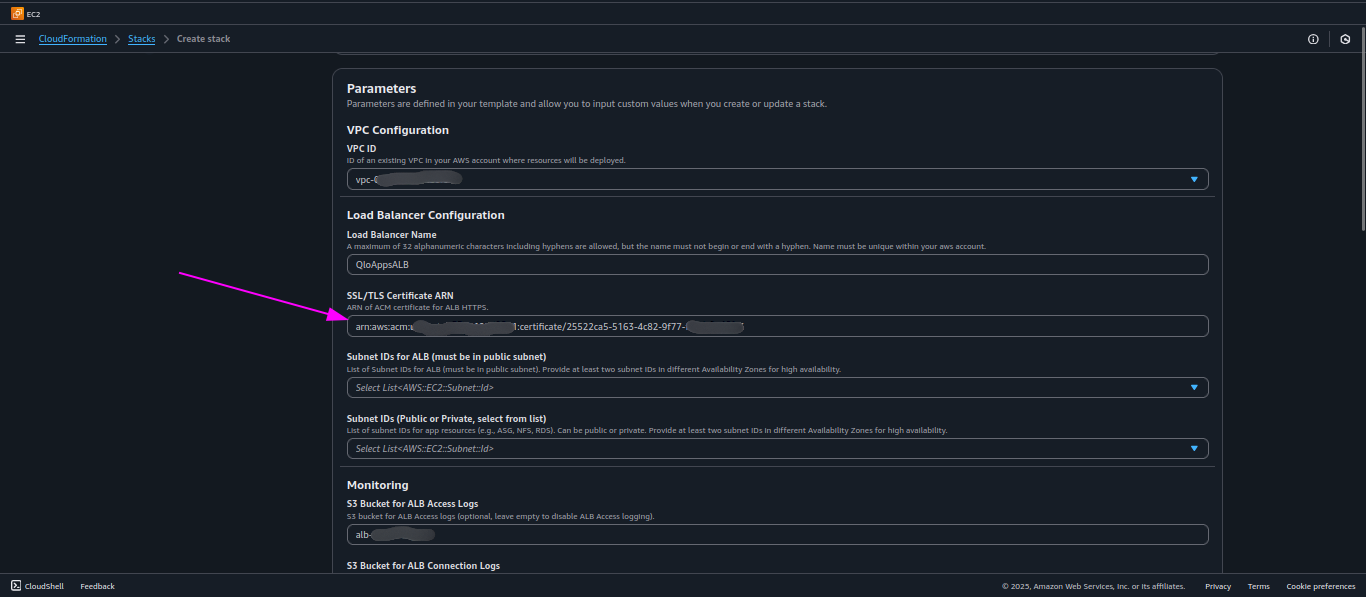The width and height of the screenshot is (1366, 597).
Task: Open Subnet IDs for ALB dropdown
Action: click(x=777, y=387)
